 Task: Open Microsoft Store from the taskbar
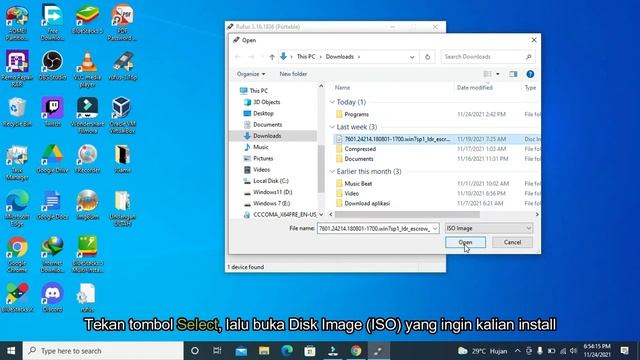click(x=310, y=351)
